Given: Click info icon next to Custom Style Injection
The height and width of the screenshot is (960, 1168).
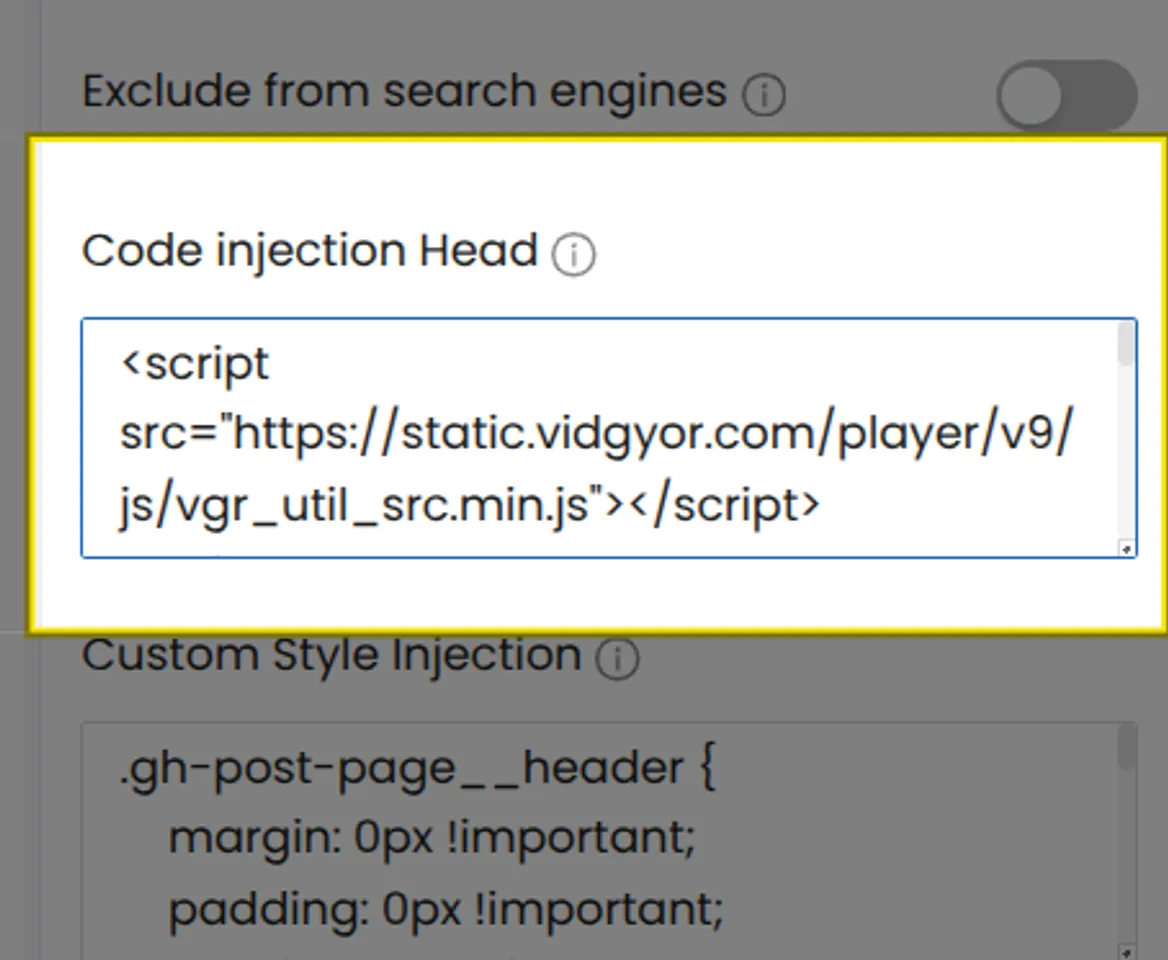Looking at the screenshot, I should coord(617,660).
